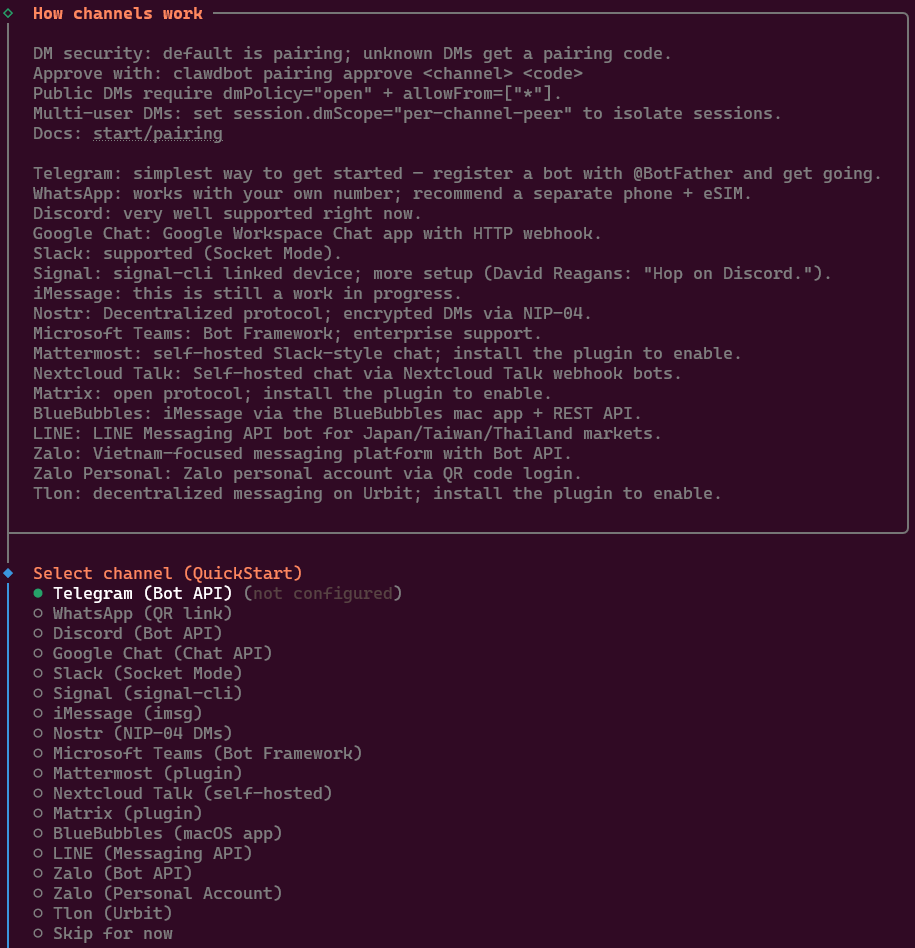915x948 pixels.
Task: Pick the Zalo (Bot API) option
Action: tap(122, 873)
